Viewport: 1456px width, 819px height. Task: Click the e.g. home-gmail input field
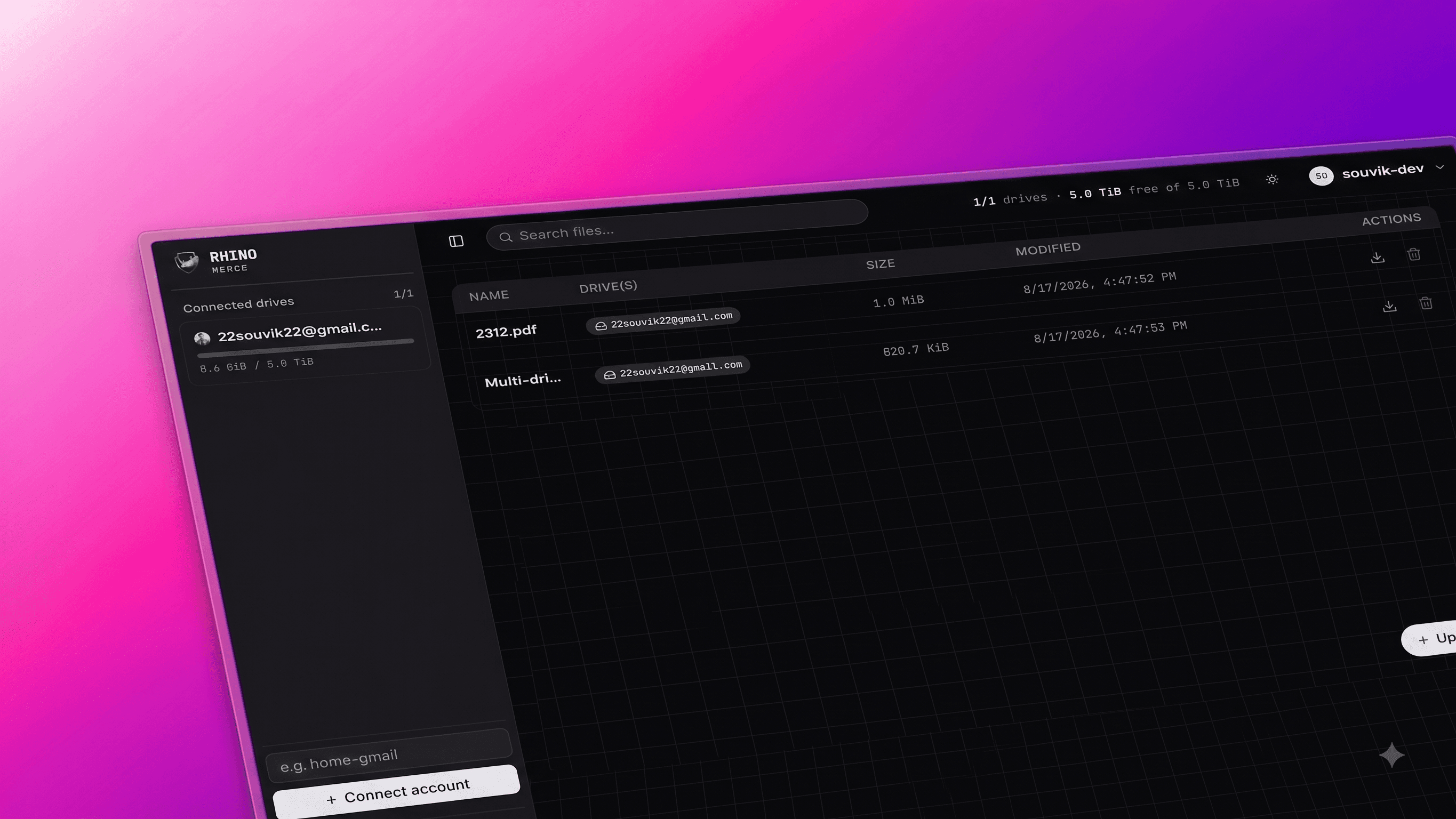(x=389, y=756)
